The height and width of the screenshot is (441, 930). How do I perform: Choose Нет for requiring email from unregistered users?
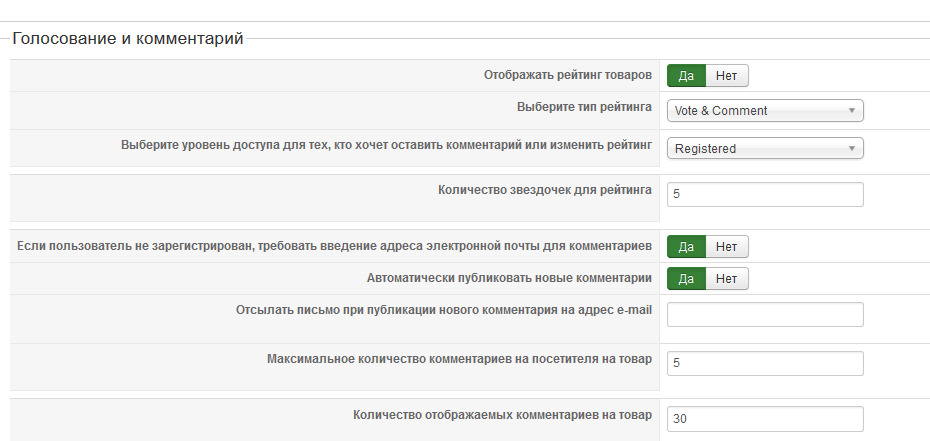coord(727,246)
